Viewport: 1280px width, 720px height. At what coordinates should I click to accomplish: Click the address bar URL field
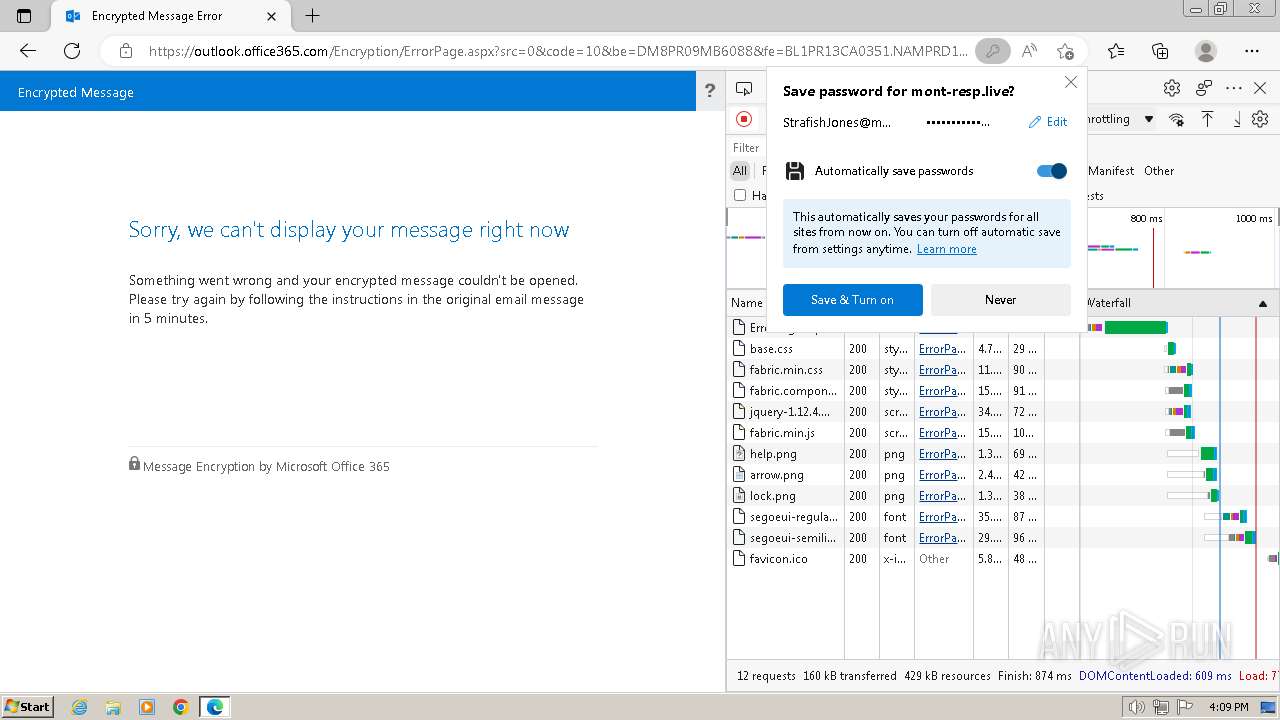558,51
